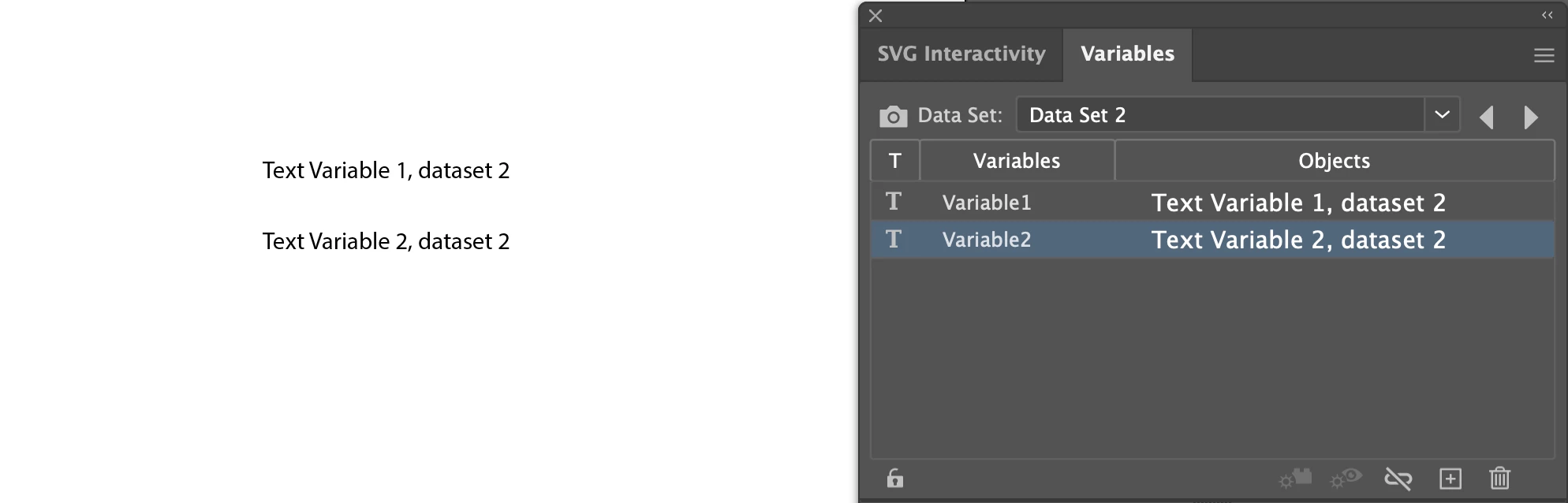Click the variable type T column header
The width and height of the screenshot is (1568, 503).
click(895, 161)
